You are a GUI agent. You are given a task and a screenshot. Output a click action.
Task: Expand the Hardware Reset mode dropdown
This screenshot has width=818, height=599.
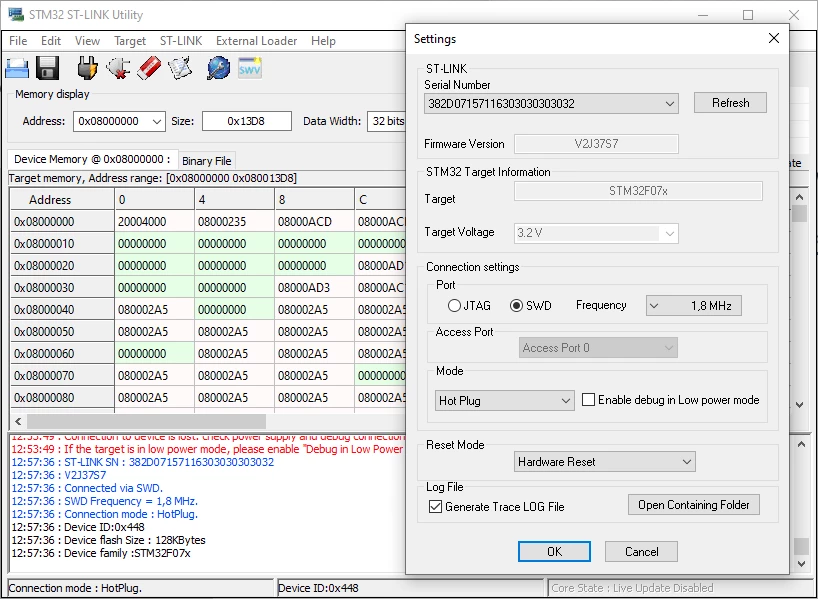[x=605, y=462]
